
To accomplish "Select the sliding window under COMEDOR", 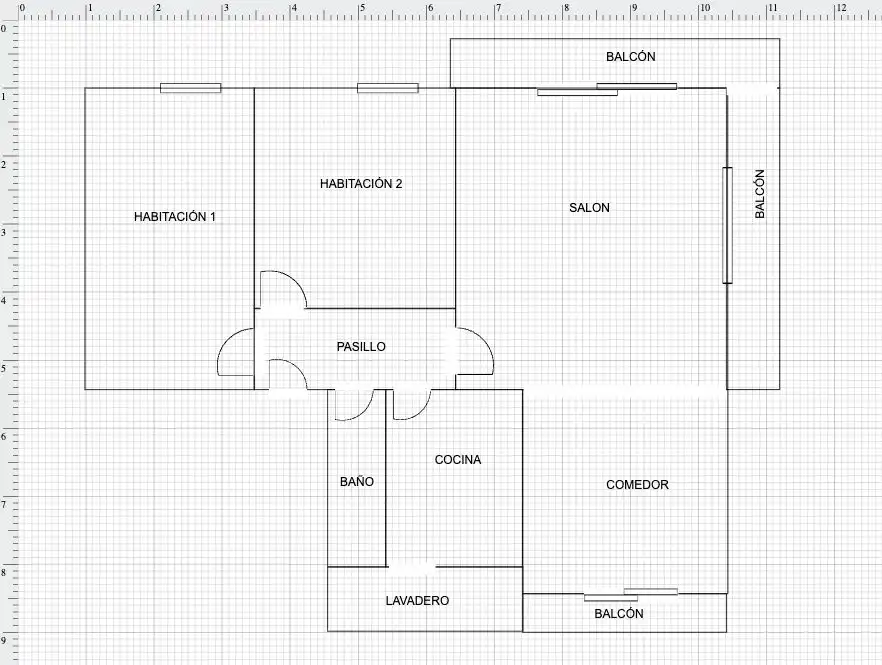I will [x=631, y=595].
